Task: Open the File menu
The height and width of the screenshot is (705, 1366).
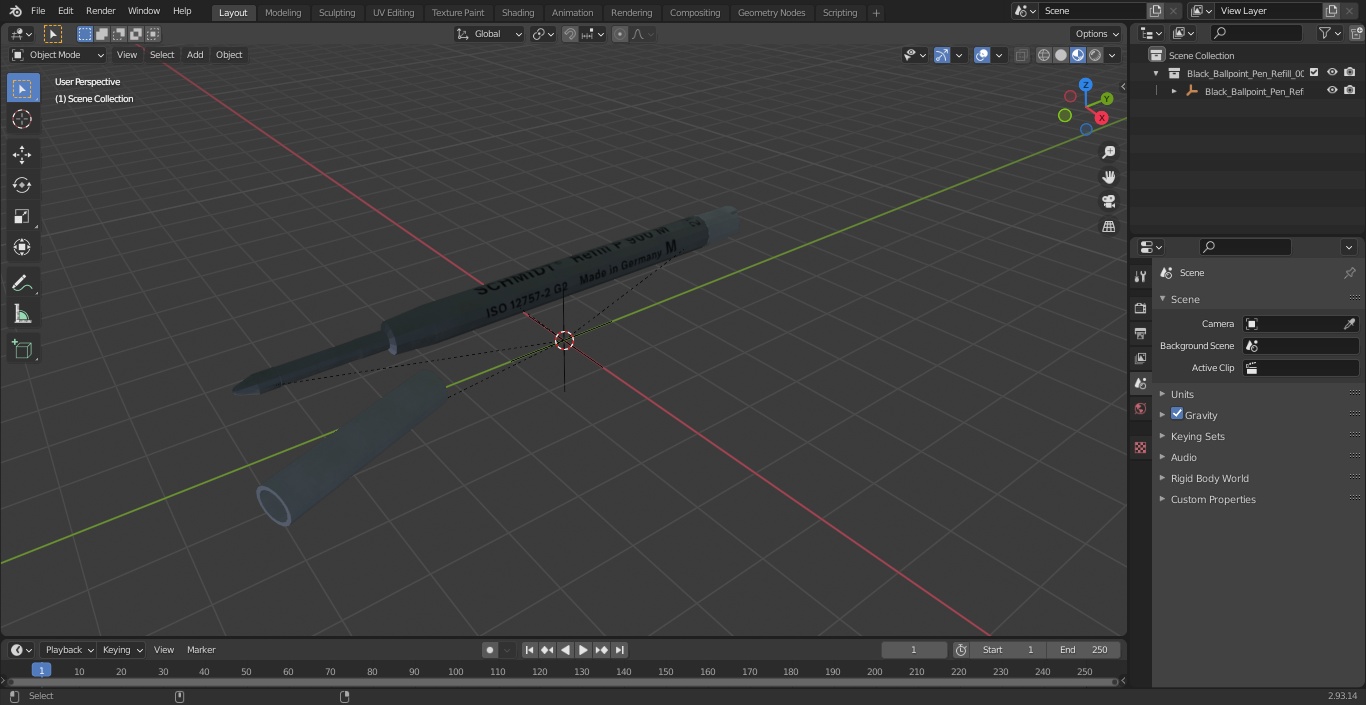Action: click(38, 11)
